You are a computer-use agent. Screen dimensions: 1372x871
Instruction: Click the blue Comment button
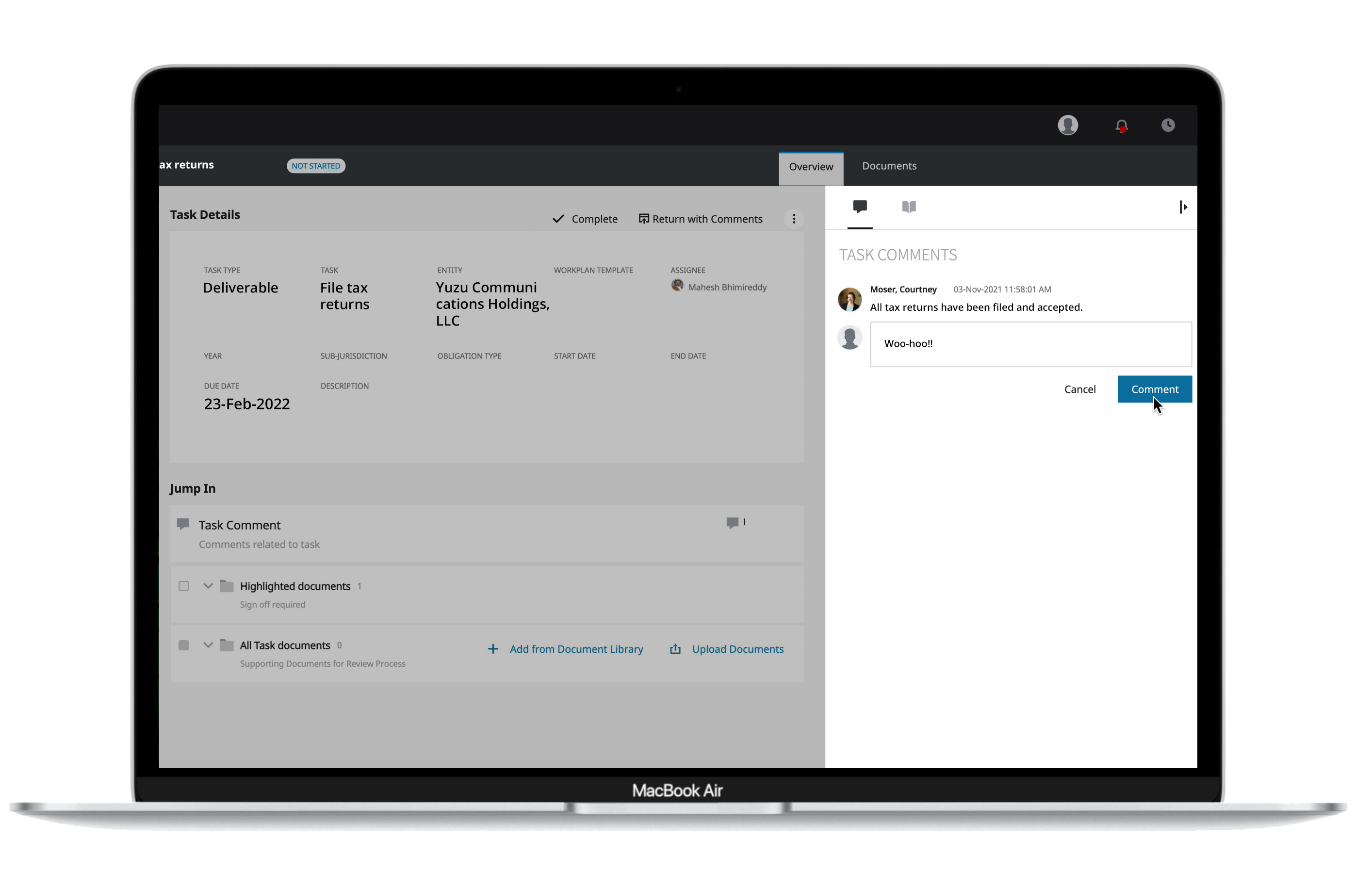1154,389
